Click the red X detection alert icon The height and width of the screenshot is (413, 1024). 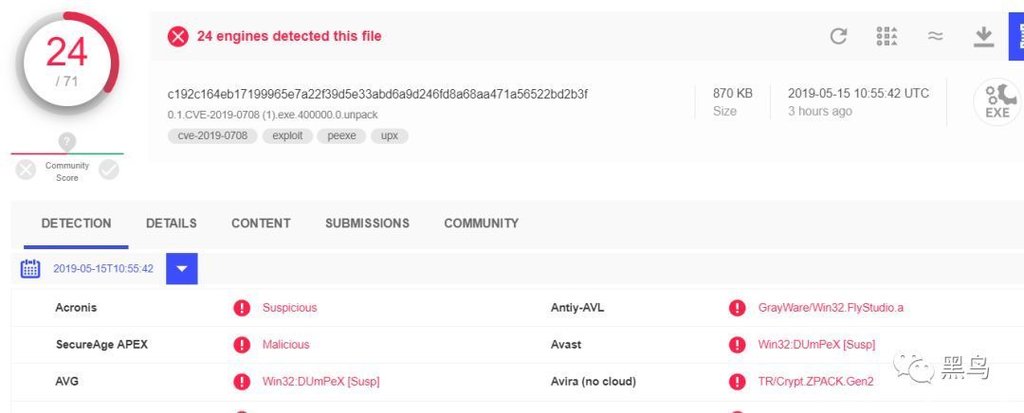178,37
